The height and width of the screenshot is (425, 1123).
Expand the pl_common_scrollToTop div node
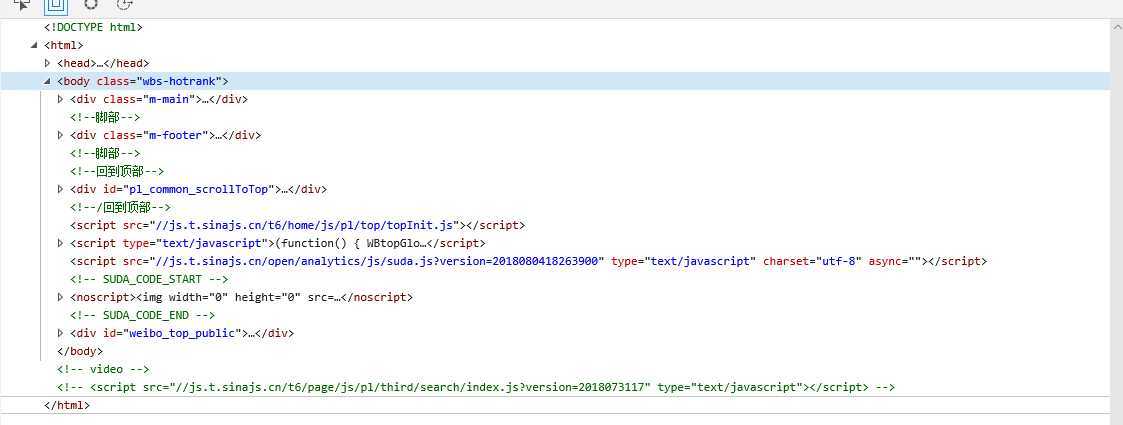[x=60, y=189]
